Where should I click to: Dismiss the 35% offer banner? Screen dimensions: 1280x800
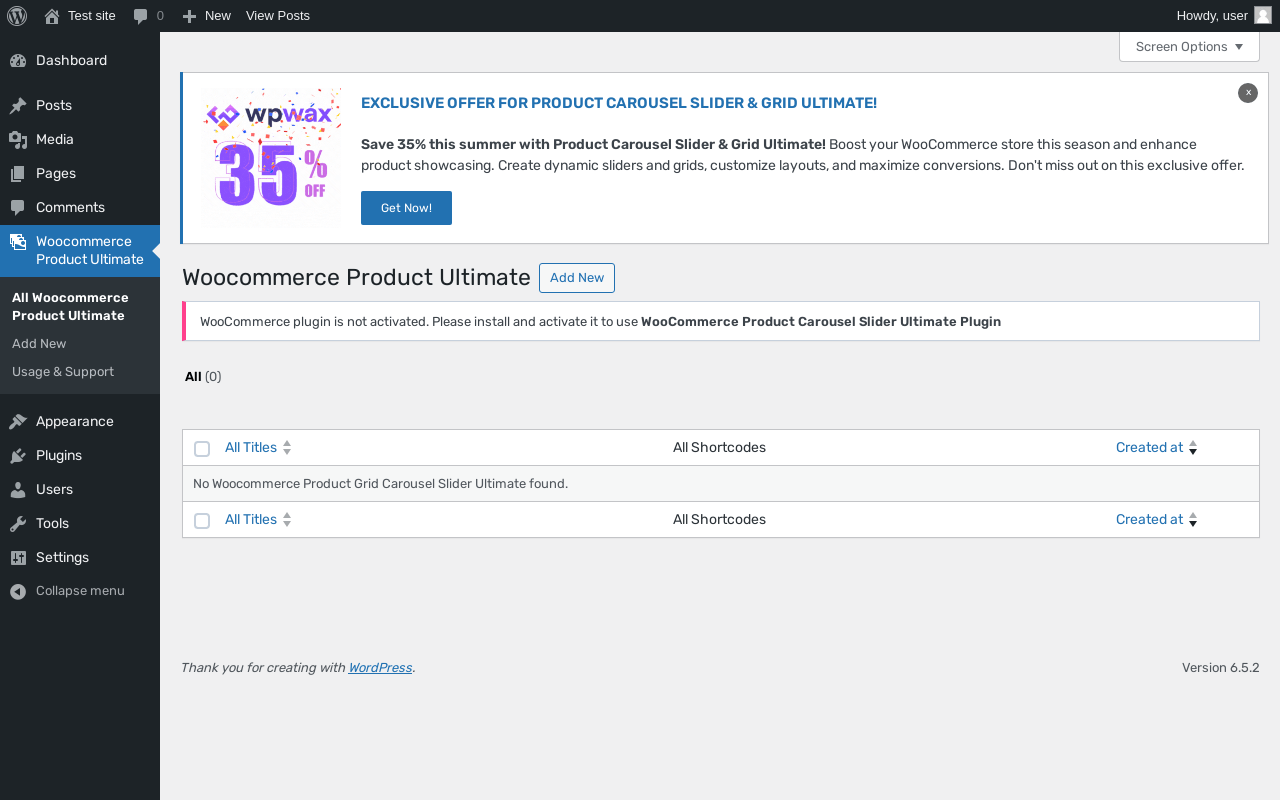point(1248,93)
